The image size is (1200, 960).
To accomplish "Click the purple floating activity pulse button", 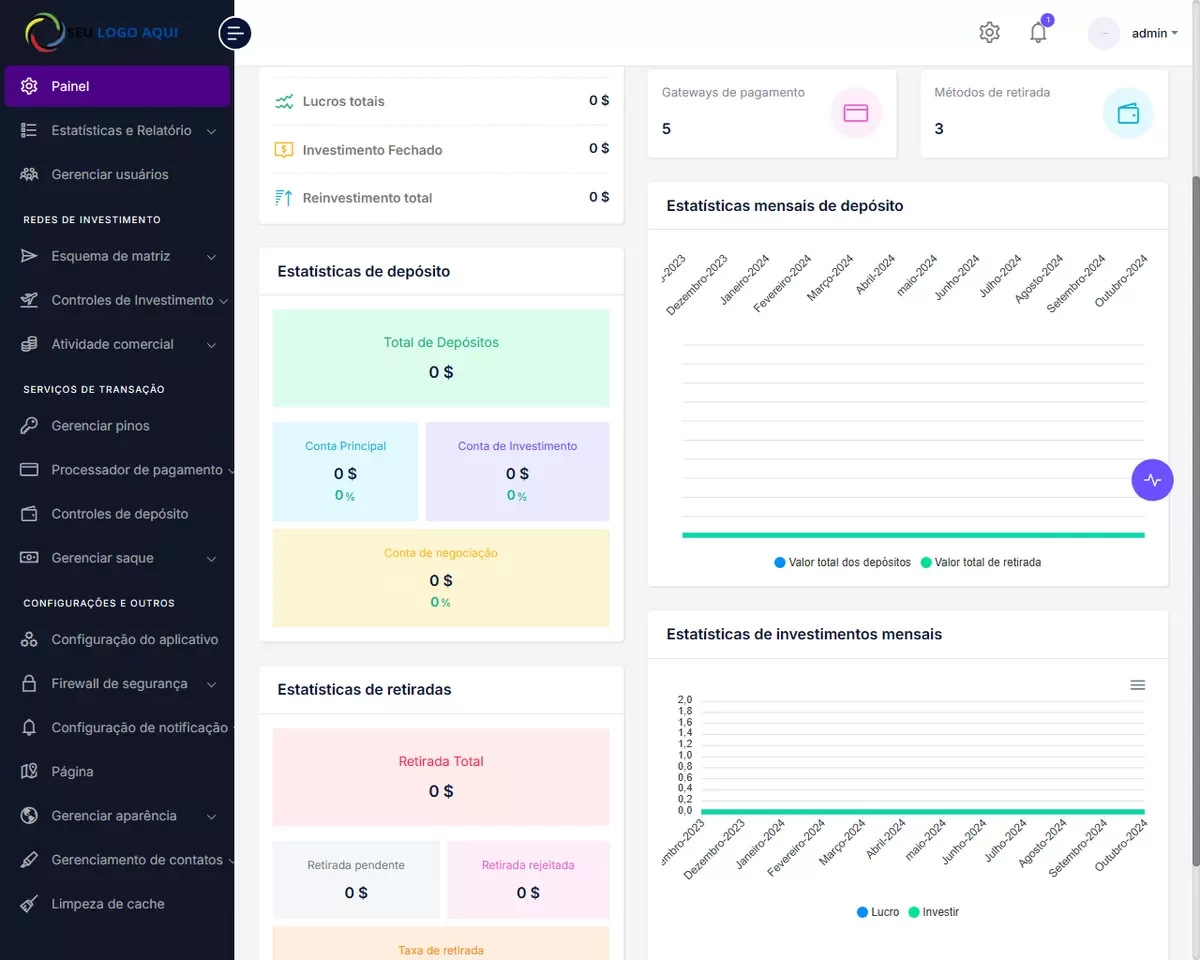I will click(1152, 480).
